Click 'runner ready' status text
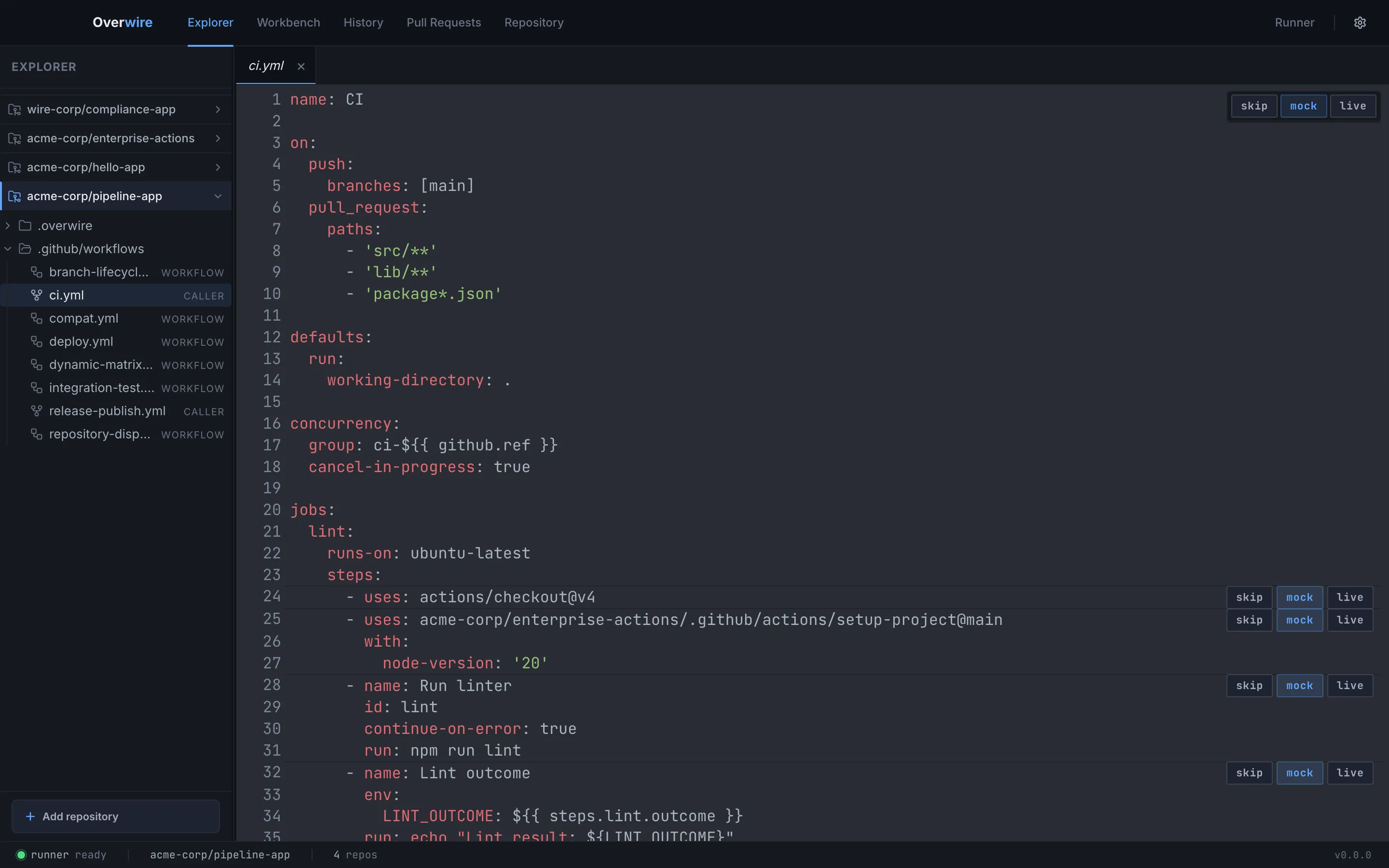Image resolution: width=1389 pixels, height=868 pixels. (x=68, y=855)
